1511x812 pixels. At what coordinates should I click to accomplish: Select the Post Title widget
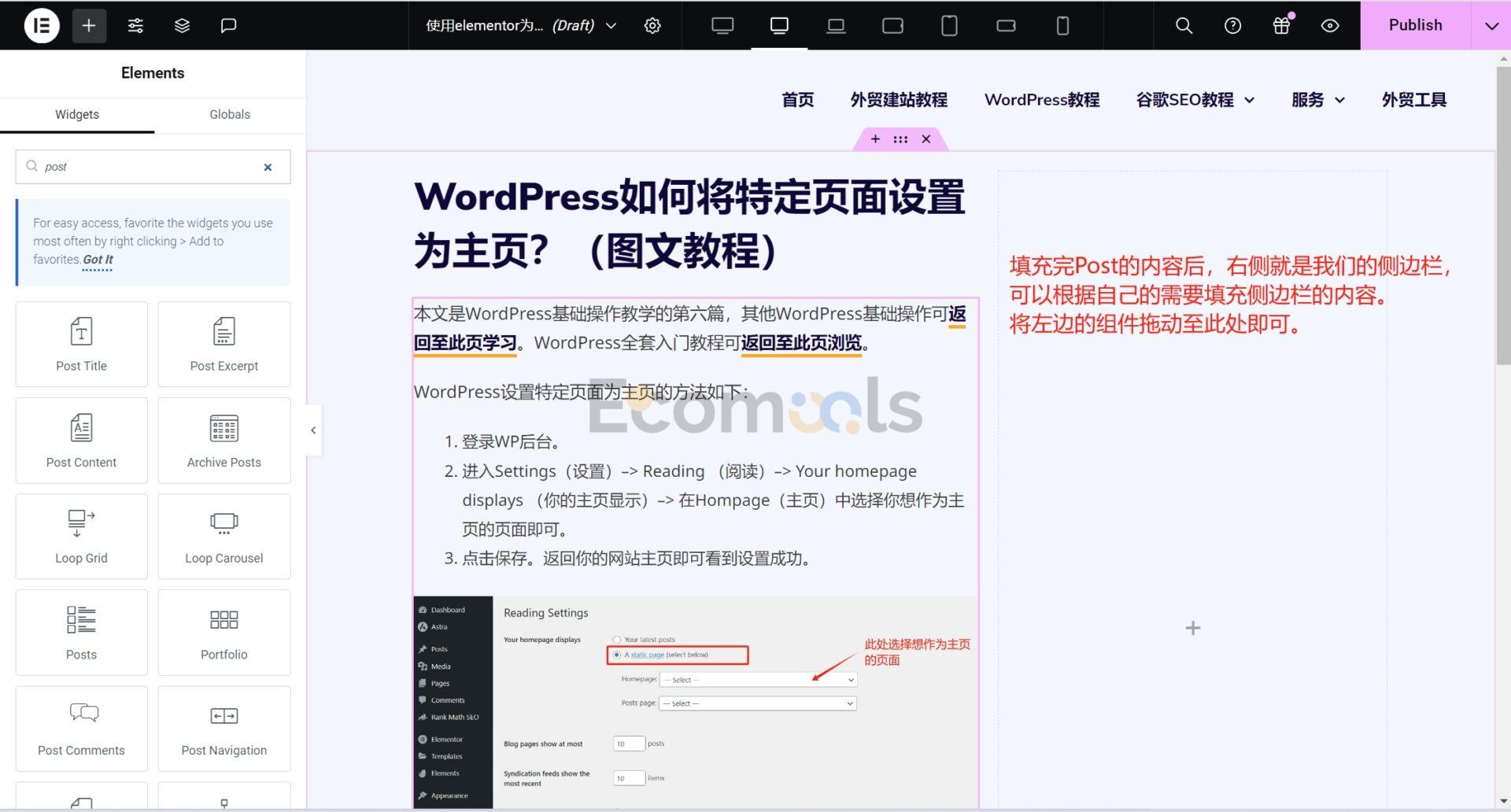[x=81, y=344]
